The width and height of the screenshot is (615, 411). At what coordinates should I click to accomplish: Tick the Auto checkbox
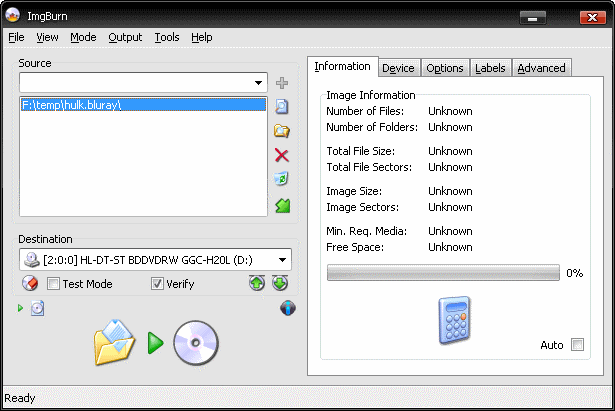point(577,345)
